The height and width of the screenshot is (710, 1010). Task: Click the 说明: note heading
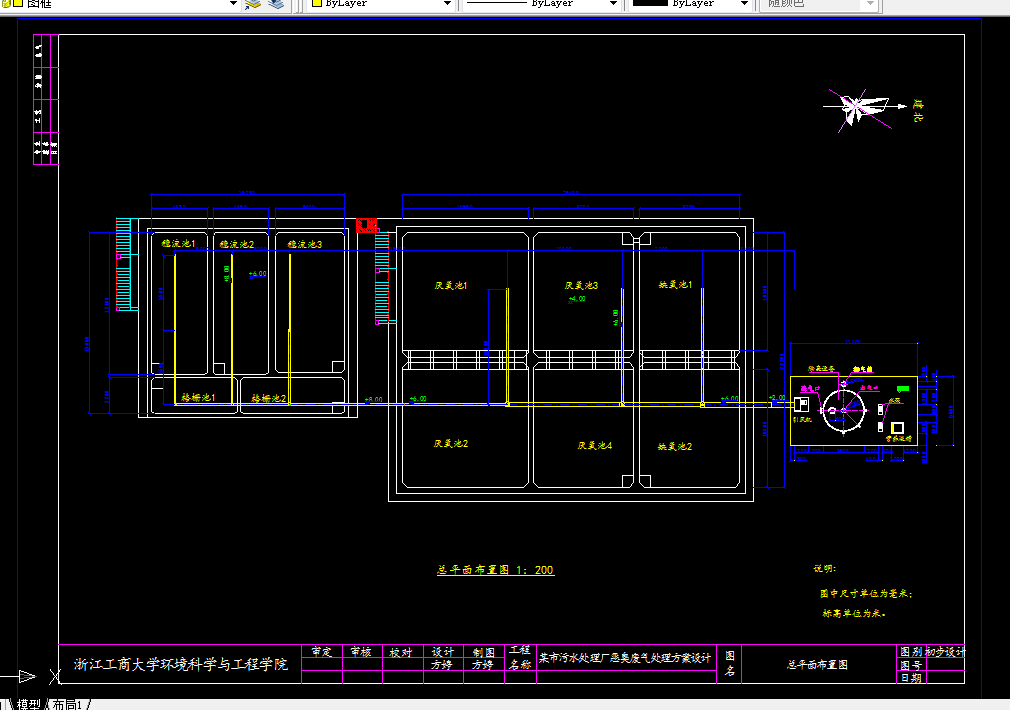pyautogui.click(x=824, y=568)
